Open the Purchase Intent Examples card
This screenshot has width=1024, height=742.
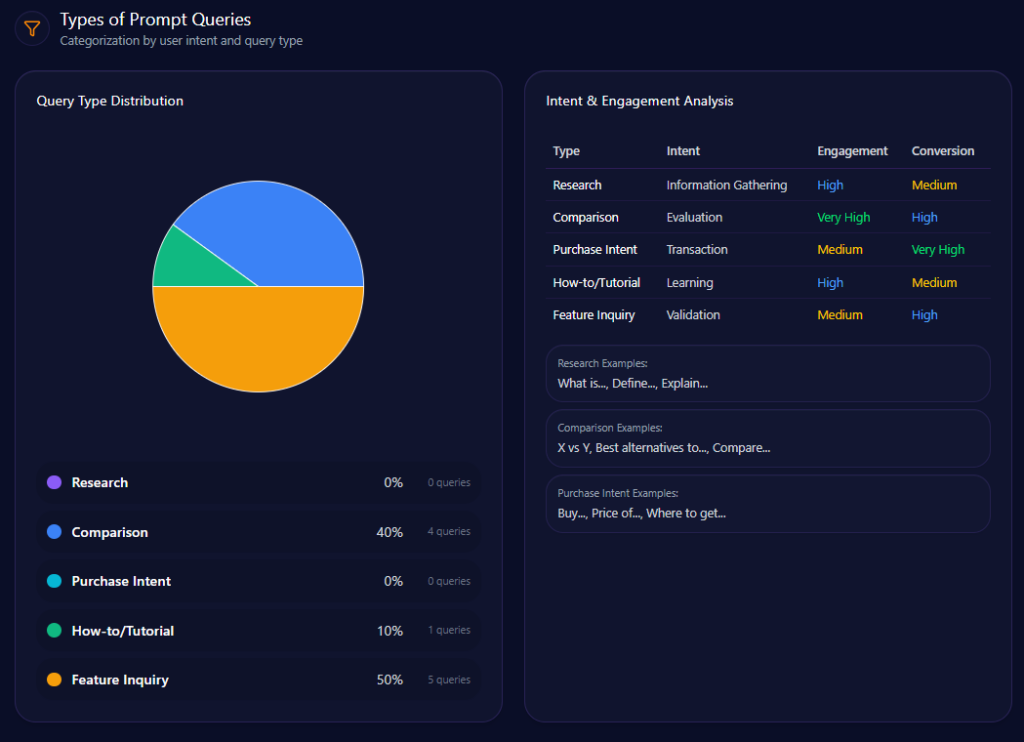pos(767,504)
